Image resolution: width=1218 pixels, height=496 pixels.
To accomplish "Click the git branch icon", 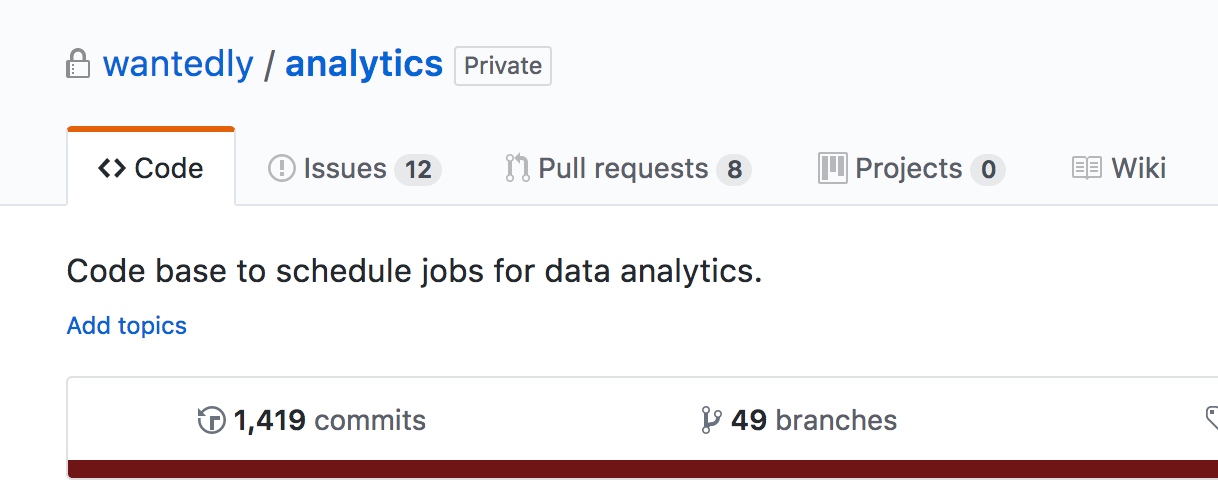I will (711, 421).
